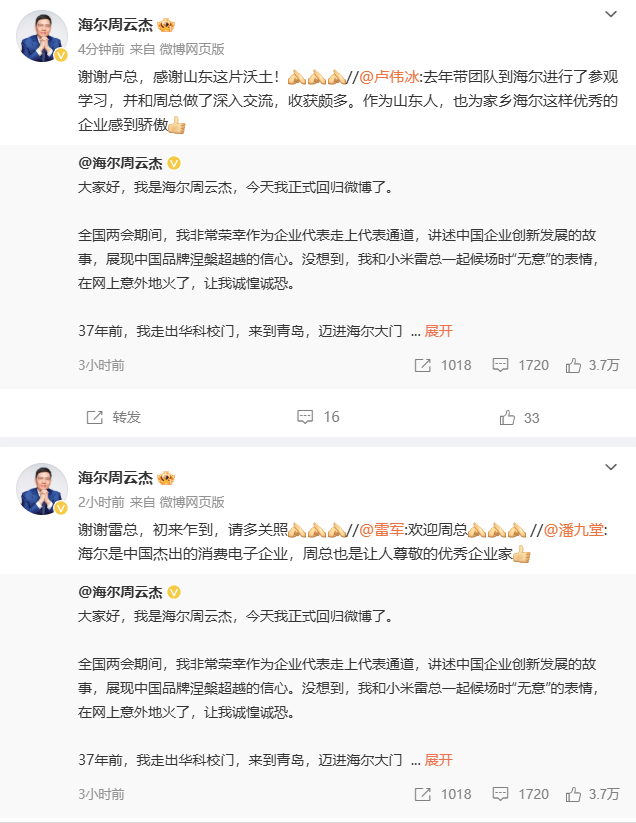Click the share icon in second quoted post
Image resolution: width=636 pixels, height=823 pixels.
[x=423, y=794]
